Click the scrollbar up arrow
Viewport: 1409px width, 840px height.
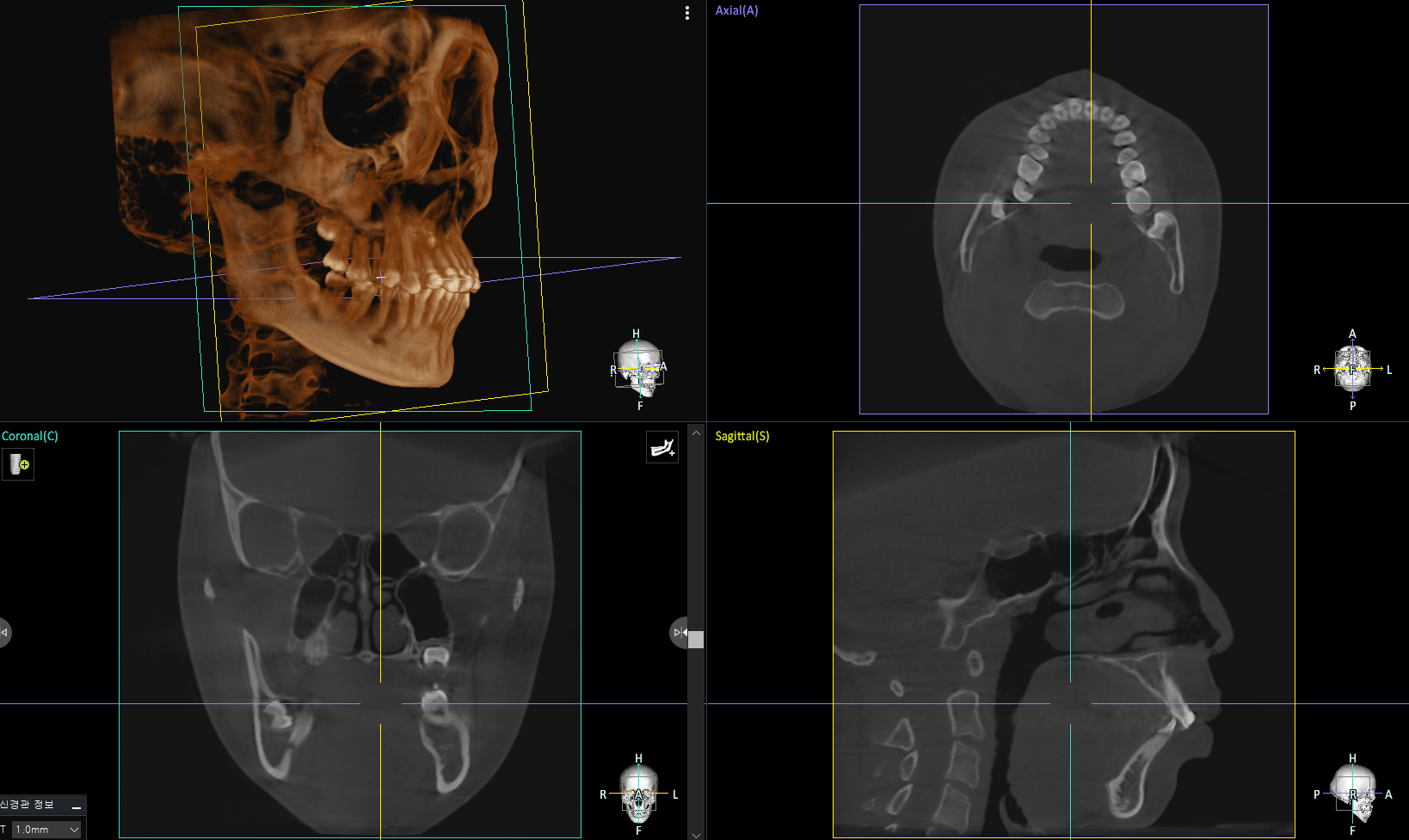pos(696,432)
